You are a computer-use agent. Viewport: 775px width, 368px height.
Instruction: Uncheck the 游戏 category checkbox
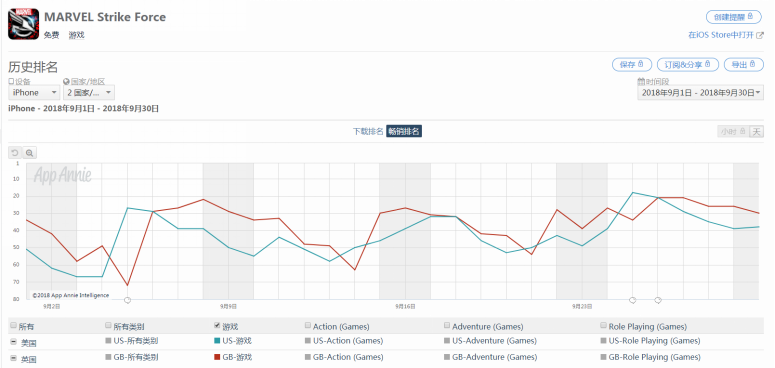click(217, 326)
